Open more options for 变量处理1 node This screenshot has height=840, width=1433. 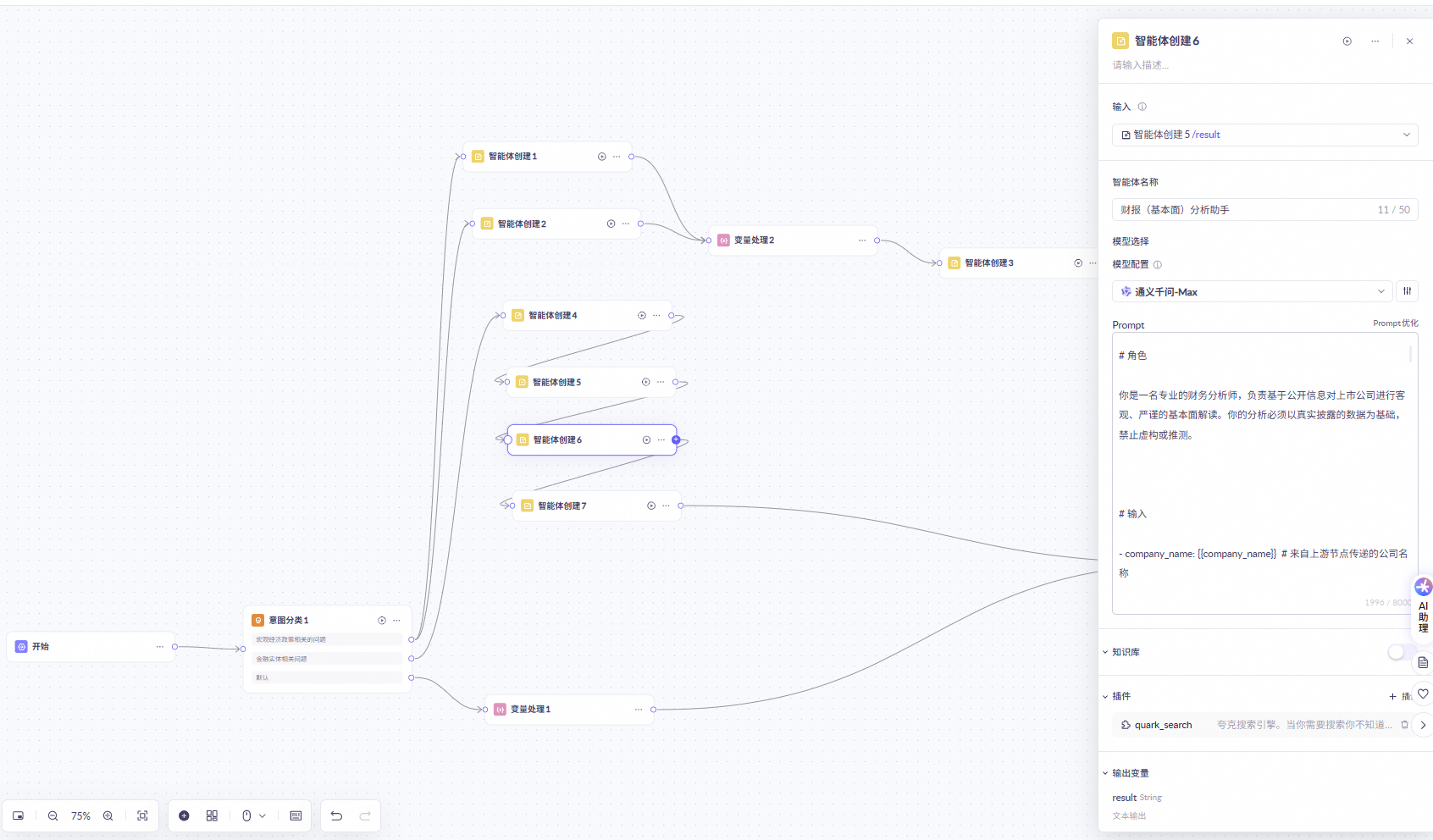coord(639,710)
